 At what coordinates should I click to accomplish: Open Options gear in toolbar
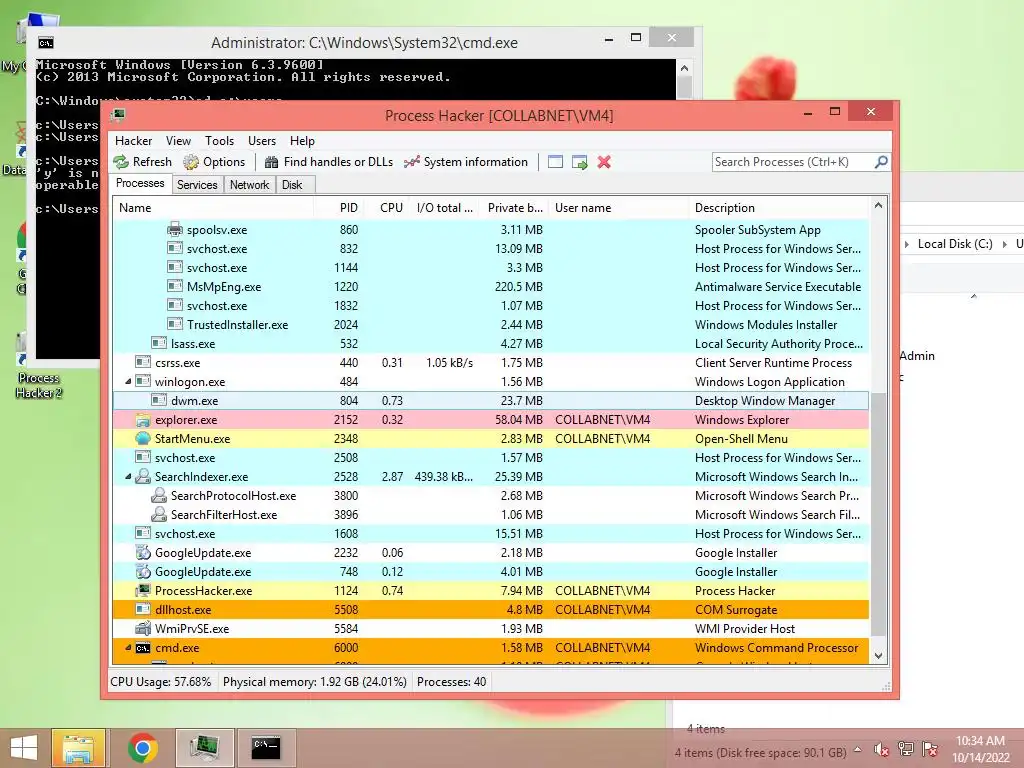191,162
